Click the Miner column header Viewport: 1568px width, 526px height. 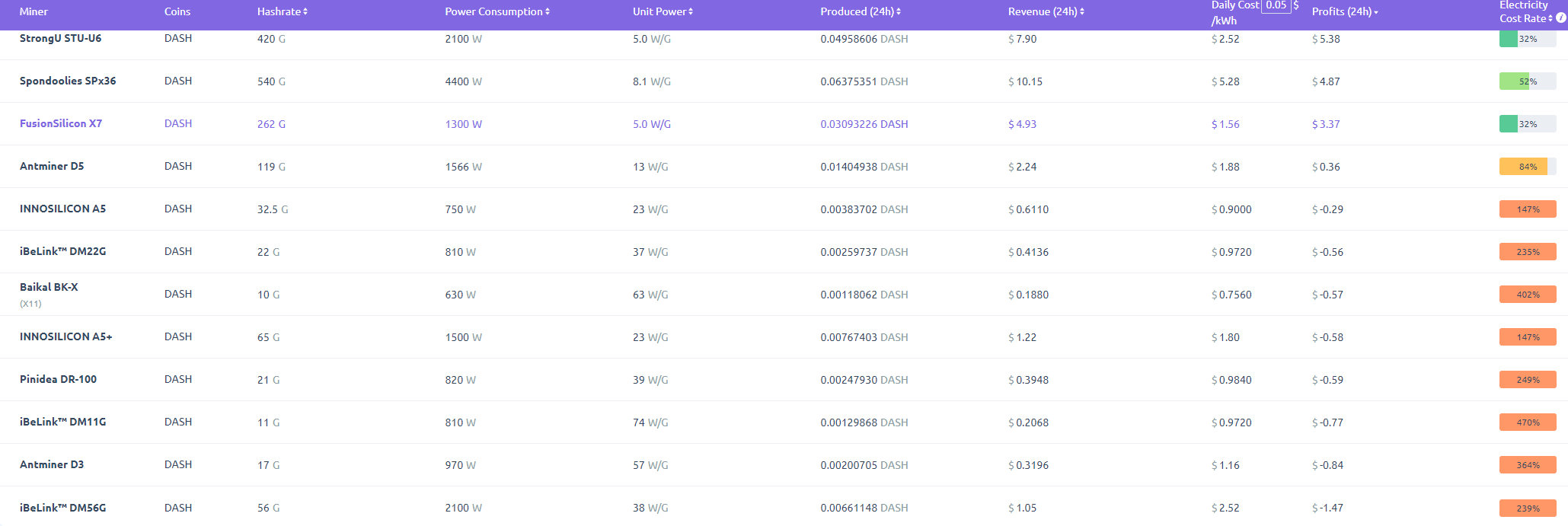[x=34, y=12]
